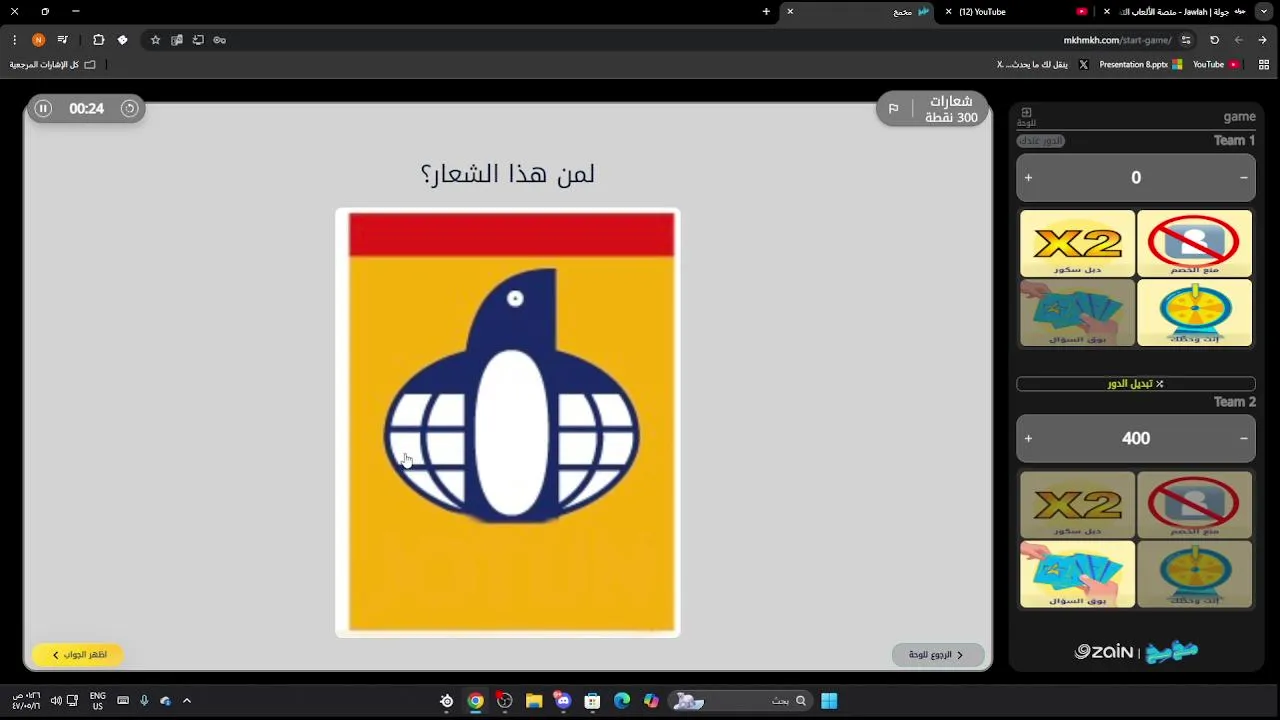Decrease Team 2 score with minus

pos(1243,438)
